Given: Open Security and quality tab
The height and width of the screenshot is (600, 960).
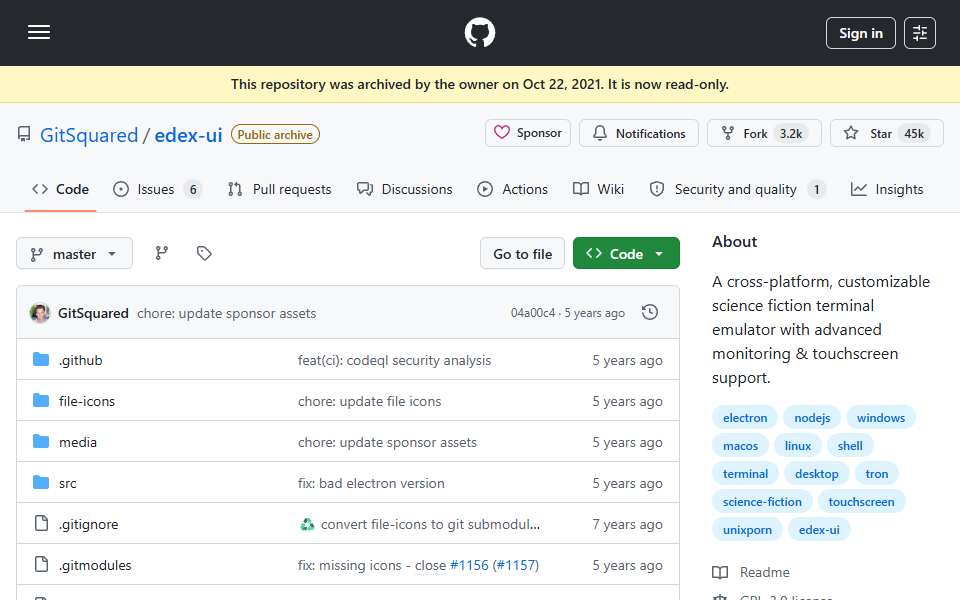Looking at the screenshot, I should (x=738, y=189).
